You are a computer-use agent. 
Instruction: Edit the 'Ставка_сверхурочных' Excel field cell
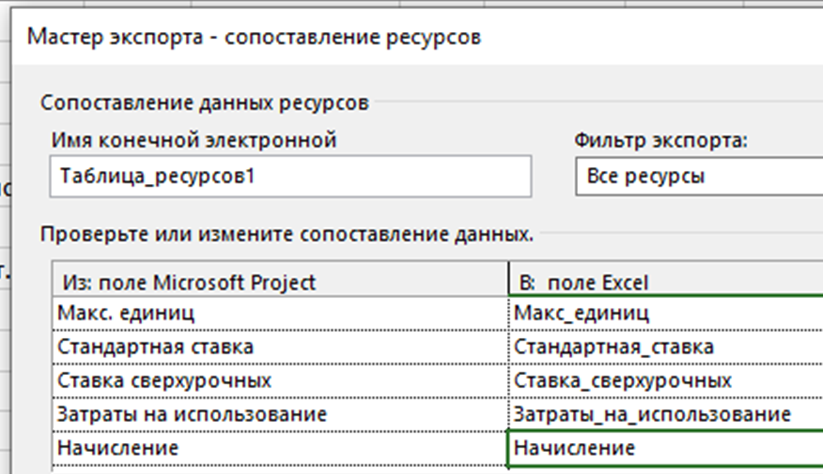point(666,381)
